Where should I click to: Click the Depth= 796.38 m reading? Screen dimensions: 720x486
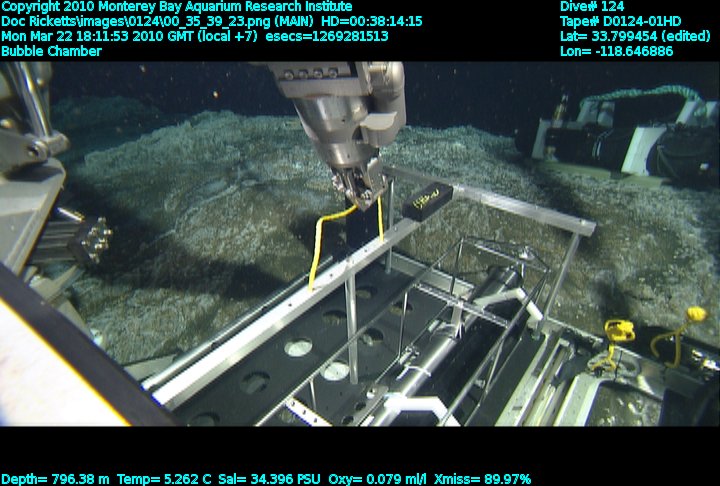(x=56, y=479)
